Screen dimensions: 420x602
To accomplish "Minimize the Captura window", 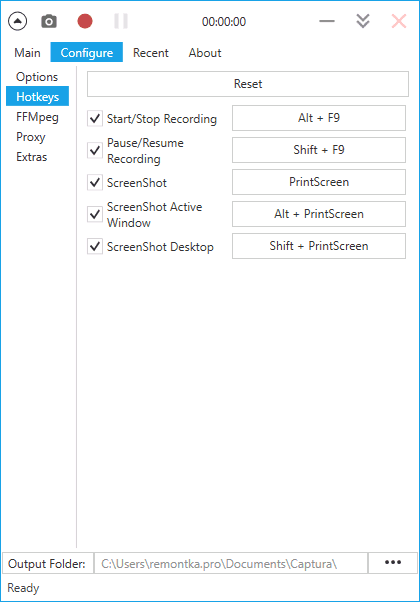I will pyautogui.click(x=327, y=22).
